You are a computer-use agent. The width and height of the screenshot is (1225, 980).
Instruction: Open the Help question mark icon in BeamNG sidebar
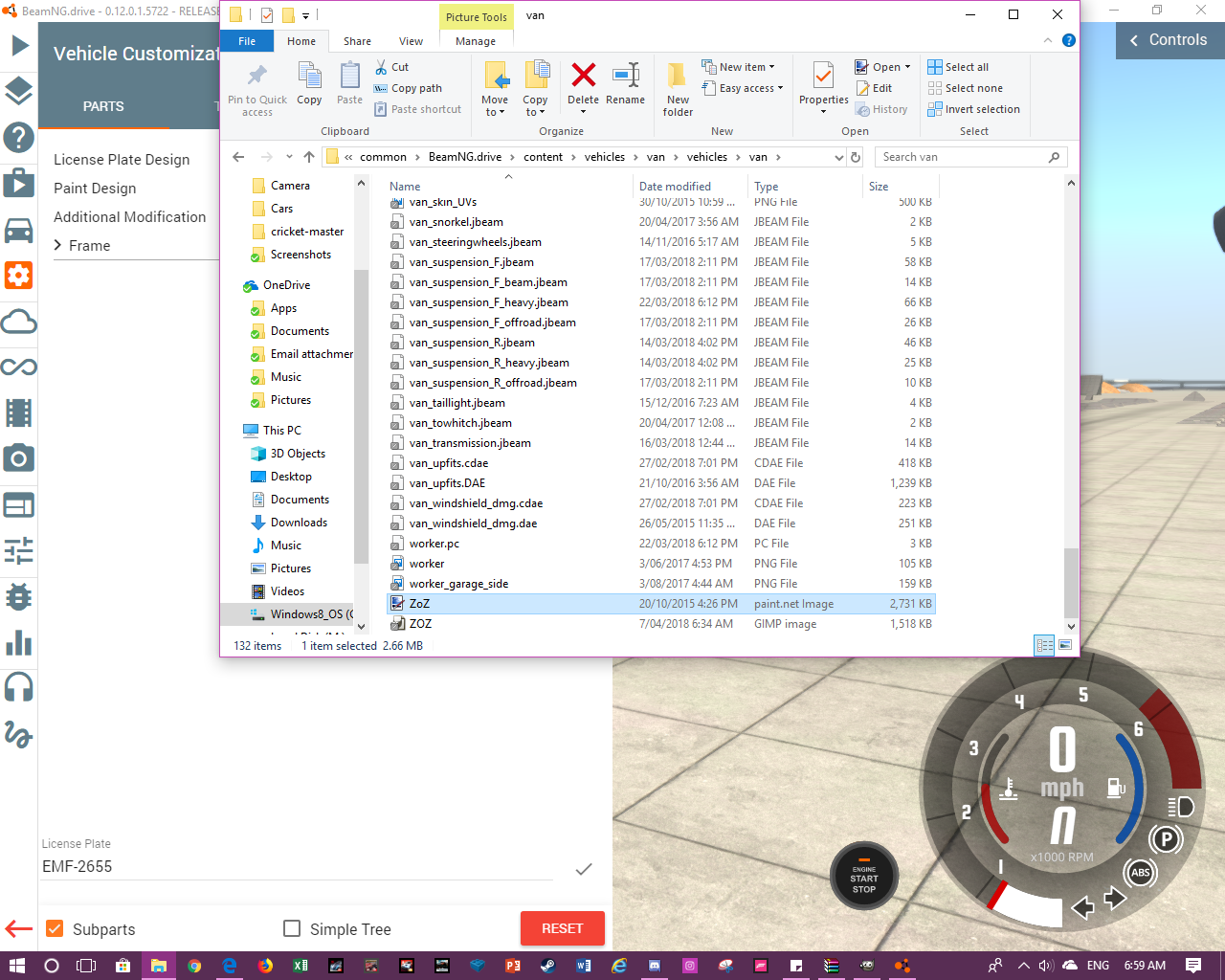(18, 138)
